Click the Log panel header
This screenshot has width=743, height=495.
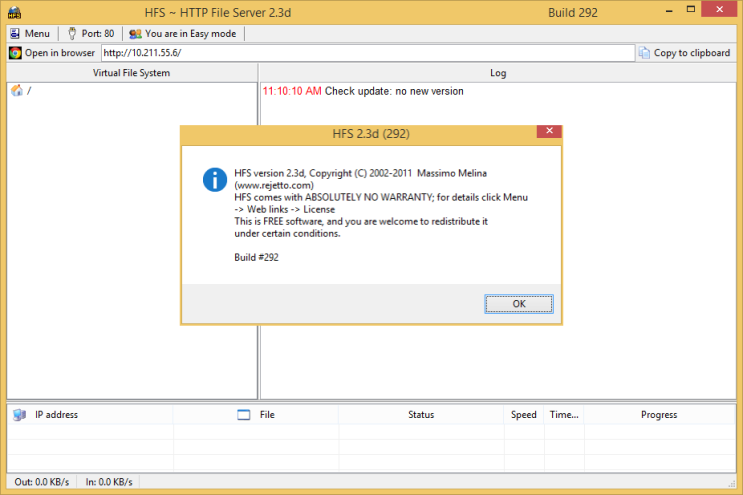[x=498, y=73]
